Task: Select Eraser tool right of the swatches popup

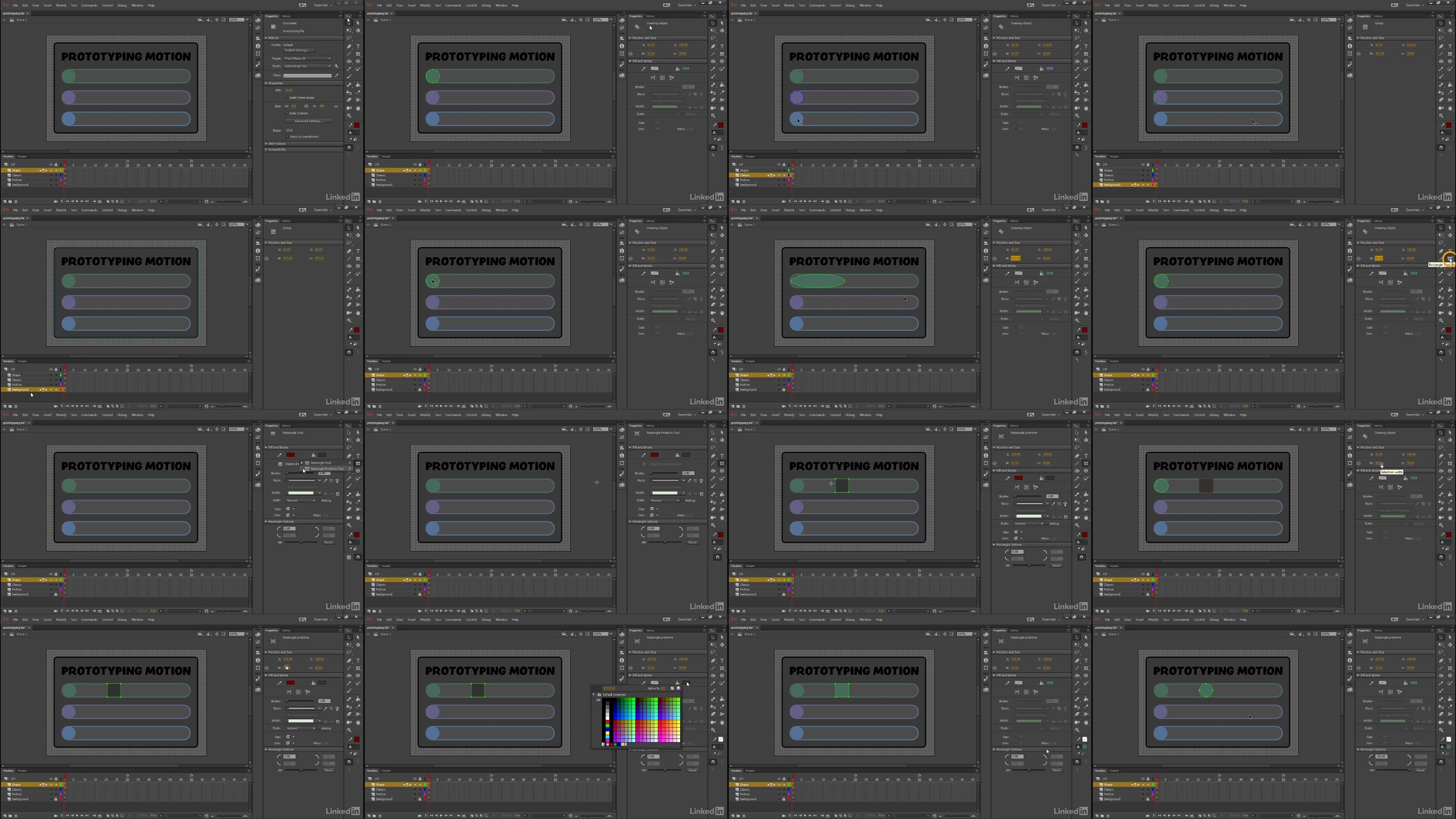Action: tap(713, 714)
